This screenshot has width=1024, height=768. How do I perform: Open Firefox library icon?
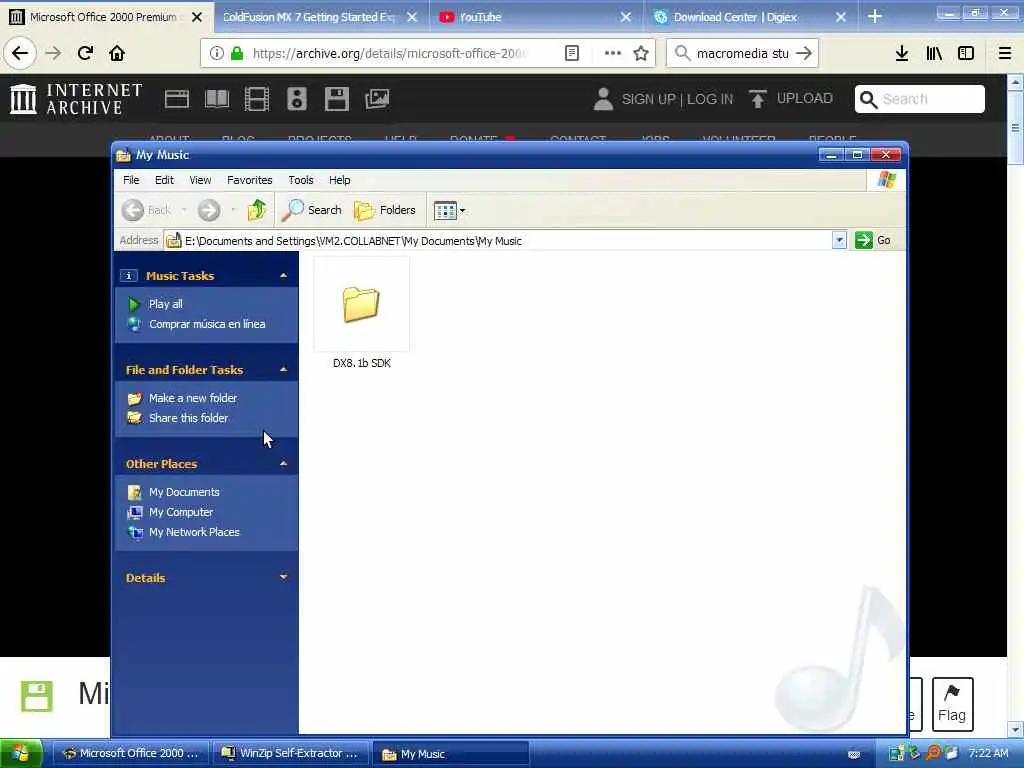[934, 53]
